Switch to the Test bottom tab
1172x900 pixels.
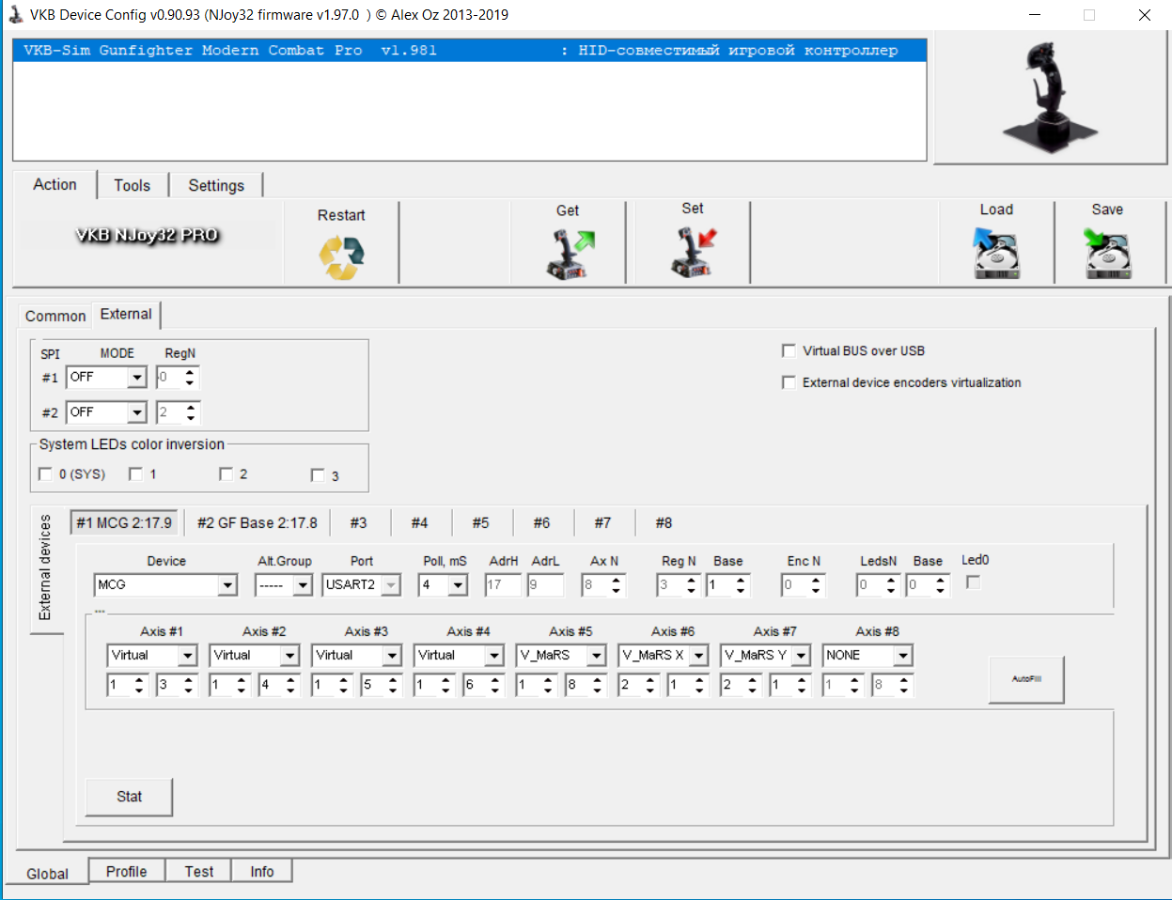tap(199, 872)
